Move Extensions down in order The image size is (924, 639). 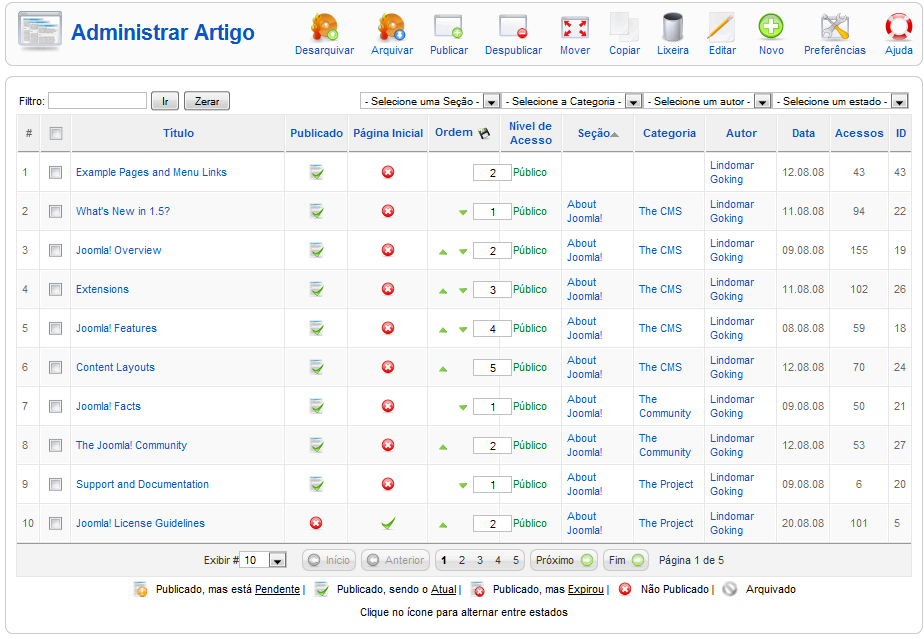(463, 291)
